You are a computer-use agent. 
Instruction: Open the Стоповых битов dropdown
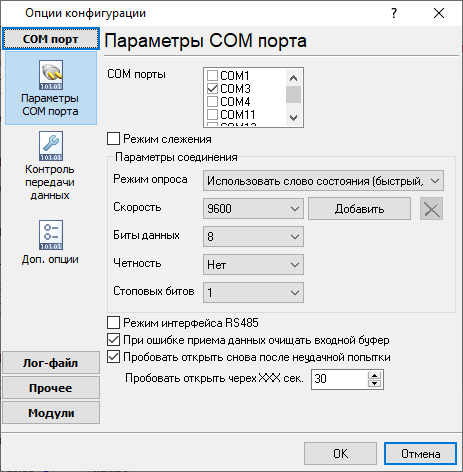click(253, 293)
